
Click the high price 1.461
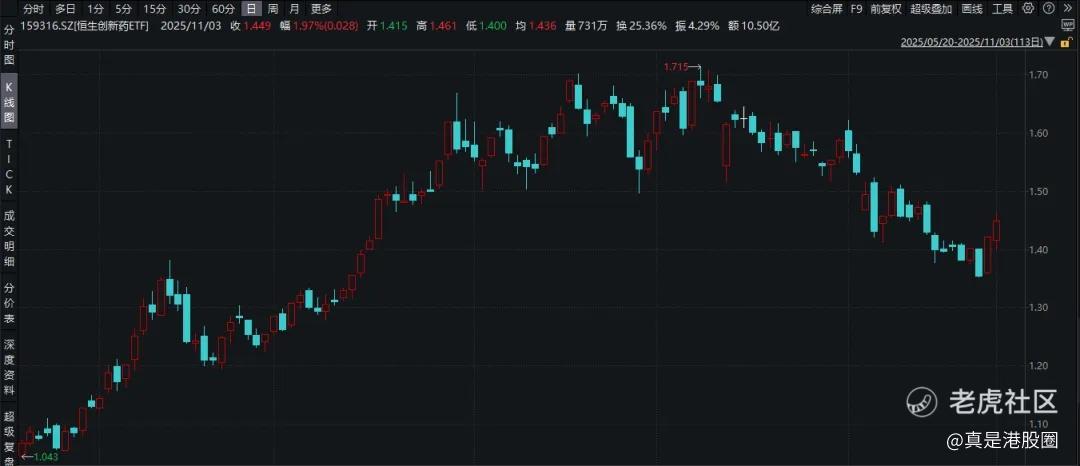pyautogui.click(x=444, y=26)
